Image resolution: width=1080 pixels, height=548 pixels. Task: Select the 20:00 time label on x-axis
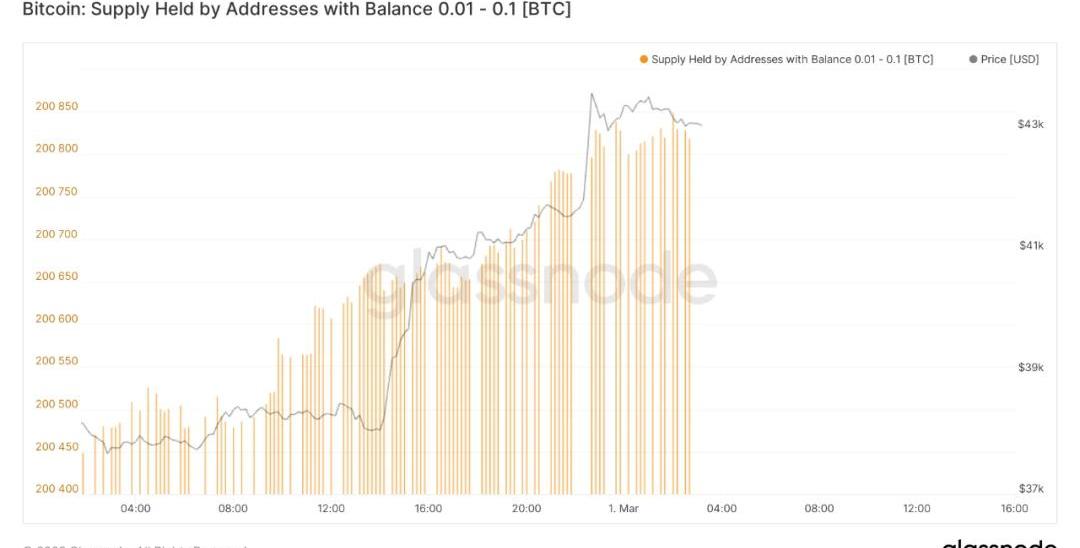(526, 509)
